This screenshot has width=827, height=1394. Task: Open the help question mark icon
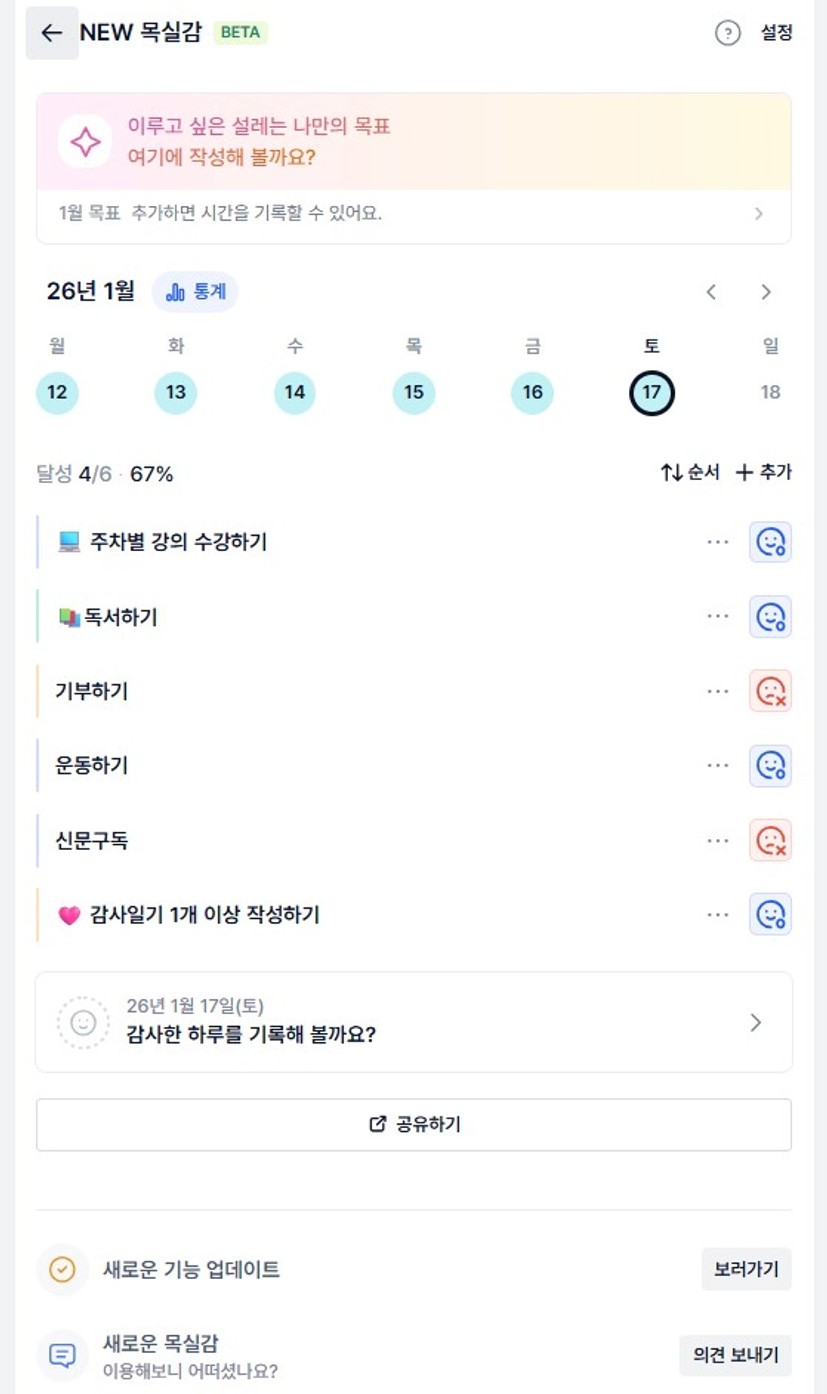pos(727,33)
